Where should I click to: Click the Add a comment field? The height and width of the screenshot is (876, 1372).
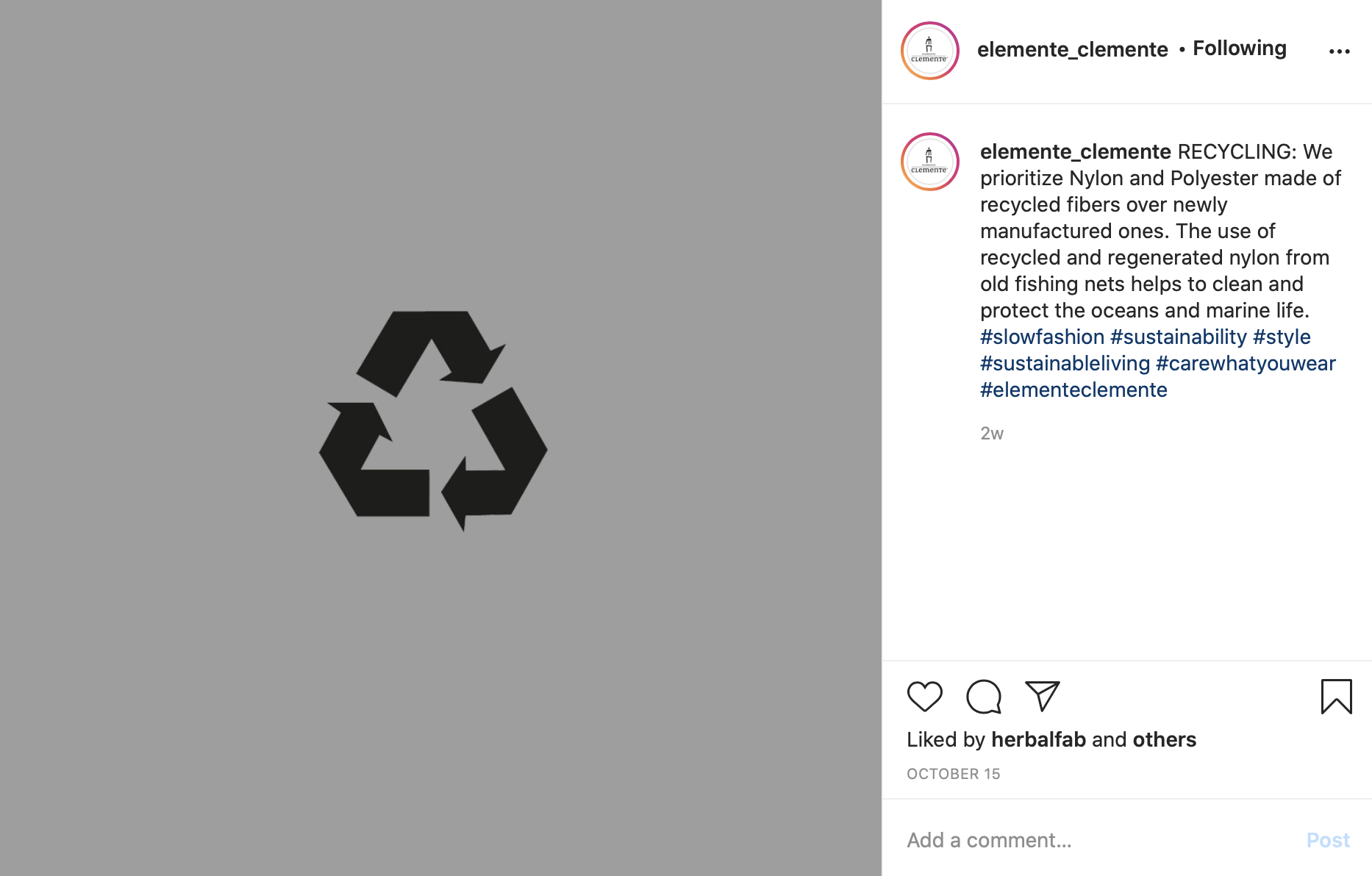pyautogui.click(x=1099, y=840)
